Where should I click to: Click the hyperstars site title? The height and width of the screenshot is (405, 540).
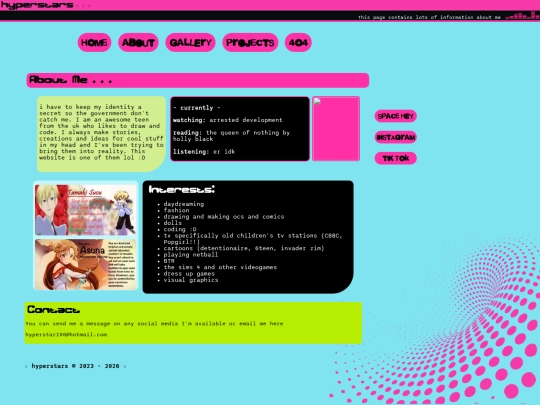(x=37, y=5)
